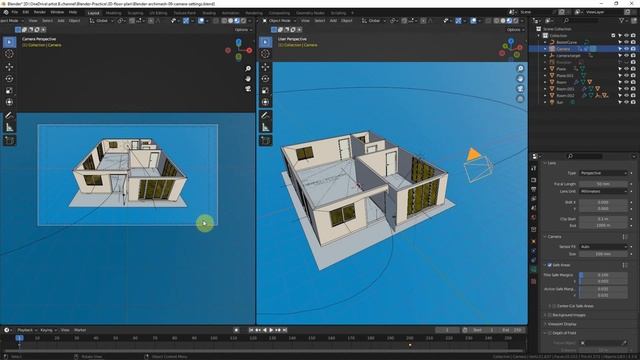Select the Measure tool in left viewport

pyautogui.click(x=9, y=128)
